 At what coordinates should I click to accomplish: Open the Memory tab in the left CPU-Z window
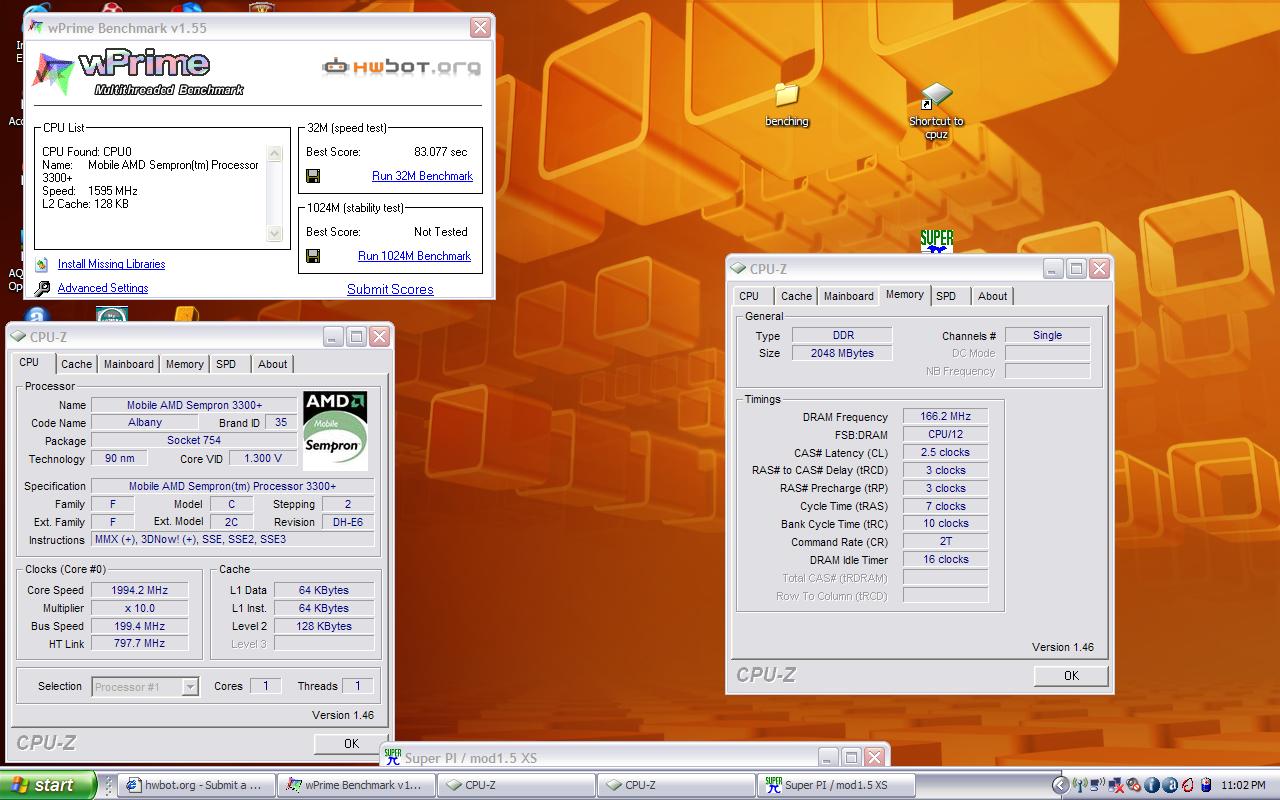click(x=185, y=364)
